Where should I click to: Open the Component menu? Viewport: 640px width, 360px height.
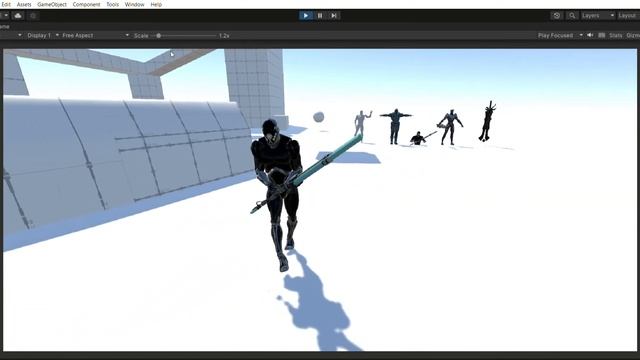(x=87, y=4)
